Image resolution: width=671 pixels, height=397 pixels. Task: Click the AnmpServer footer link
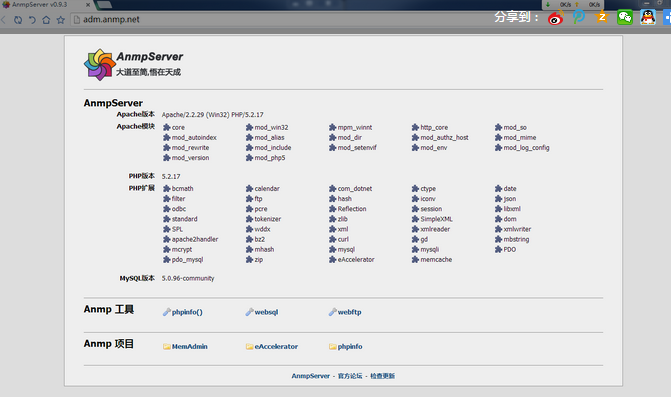(x=311, y=376)
